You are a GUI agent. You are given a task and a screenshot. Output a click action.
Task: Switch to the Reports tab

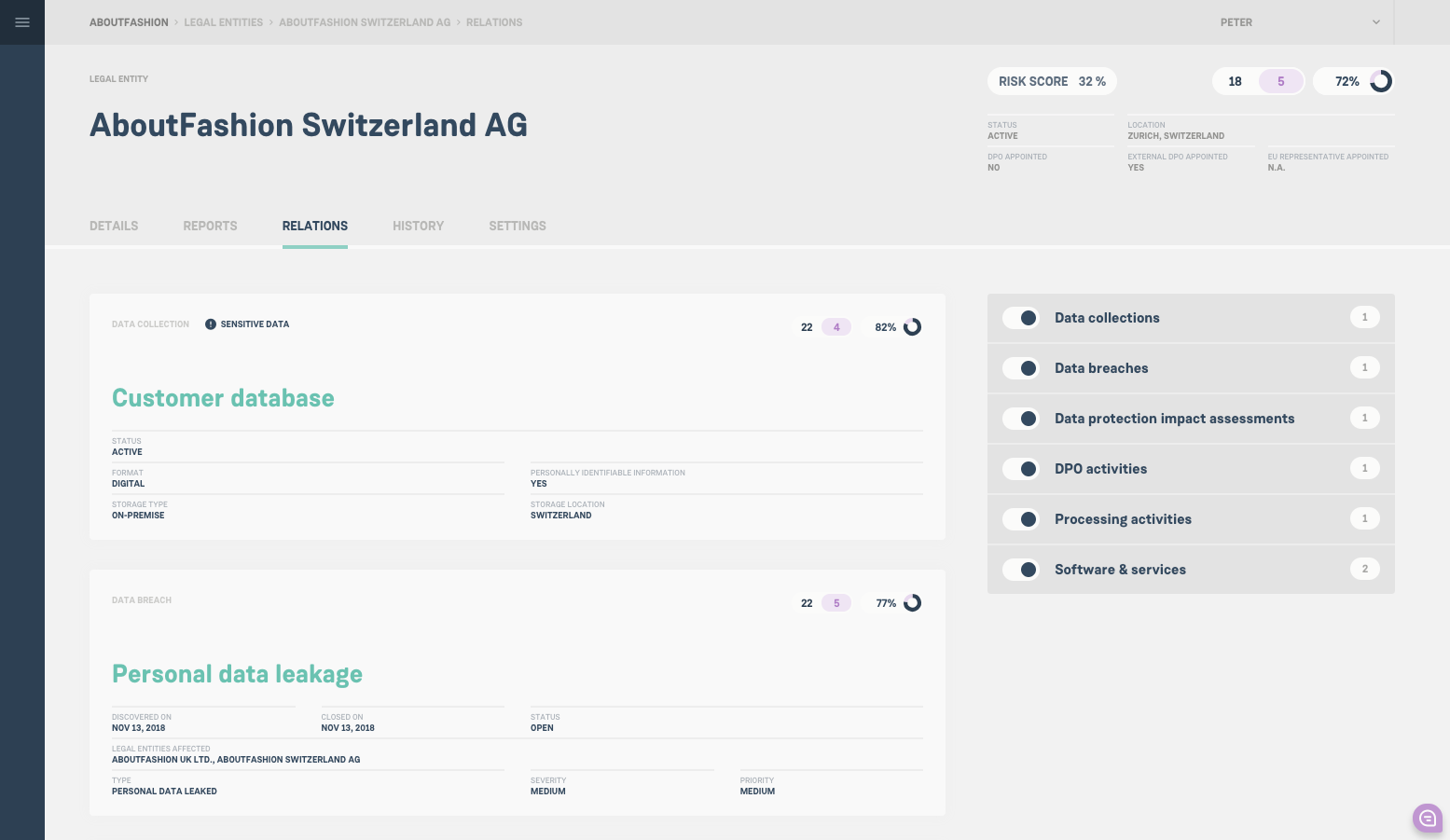point(210,226)
